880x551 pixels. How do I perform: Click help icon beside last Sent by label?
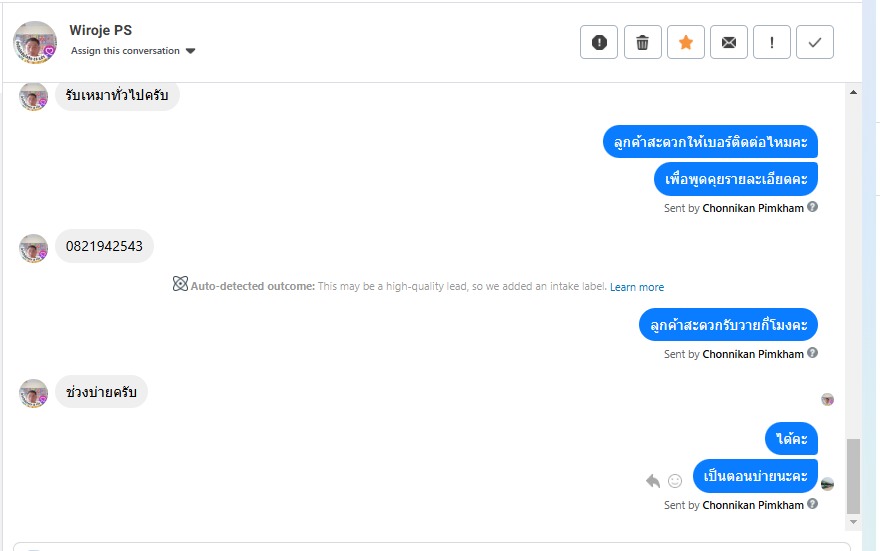tap(813, 505)
